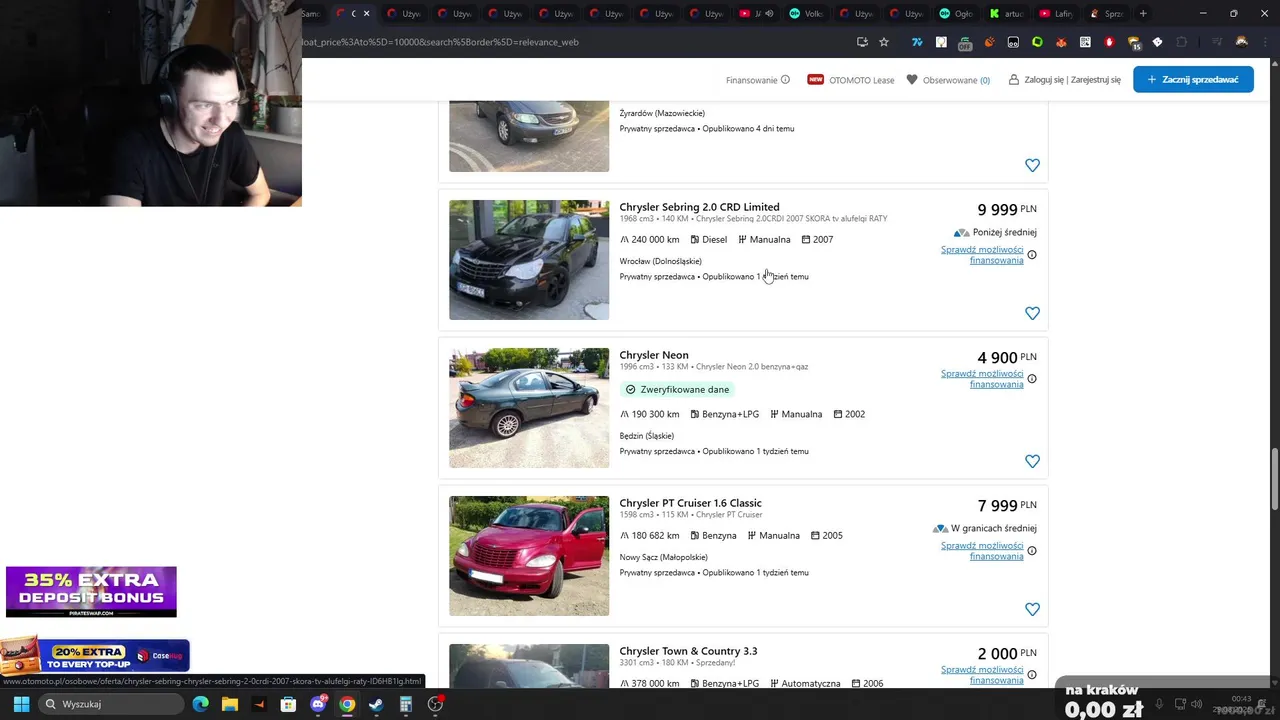
Task: Open the Chrysler Neon listing title
Action: pos(654,355)
